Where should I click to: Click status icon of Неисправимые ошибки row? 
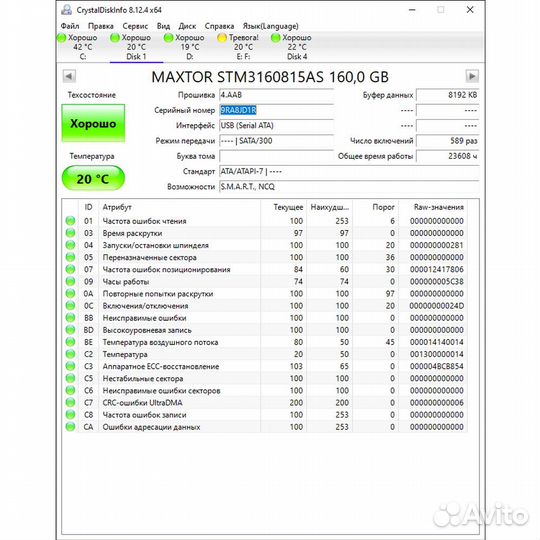[x=70, y=318]
